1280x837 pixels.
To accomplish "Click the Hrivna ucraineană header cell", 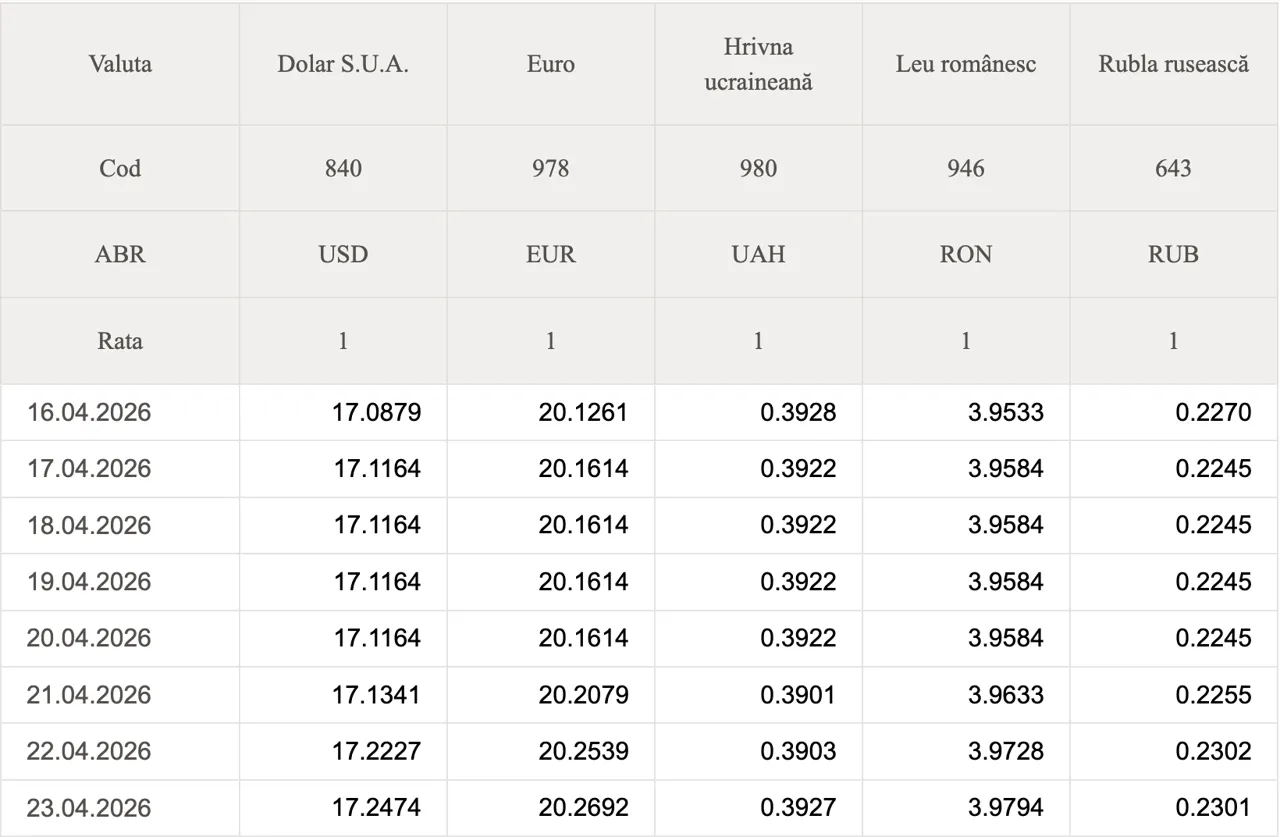I will (758, 65).
